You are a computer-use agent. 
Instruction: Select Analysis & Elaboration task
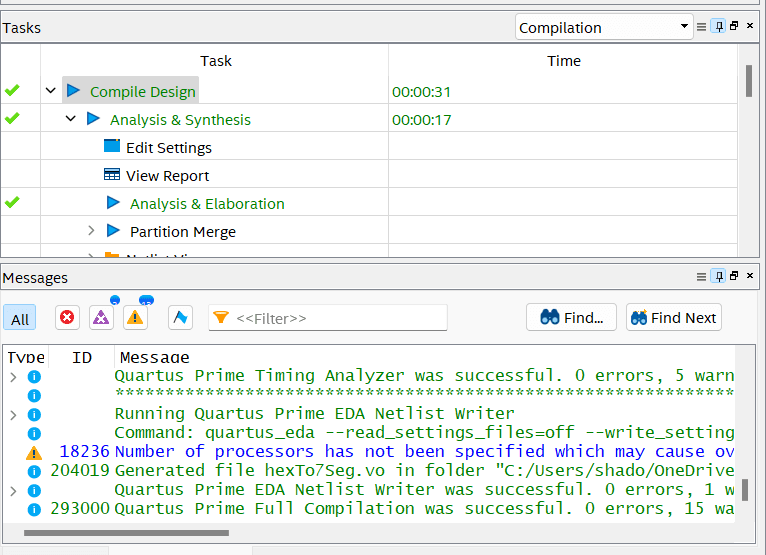click(x=207, y=204)
